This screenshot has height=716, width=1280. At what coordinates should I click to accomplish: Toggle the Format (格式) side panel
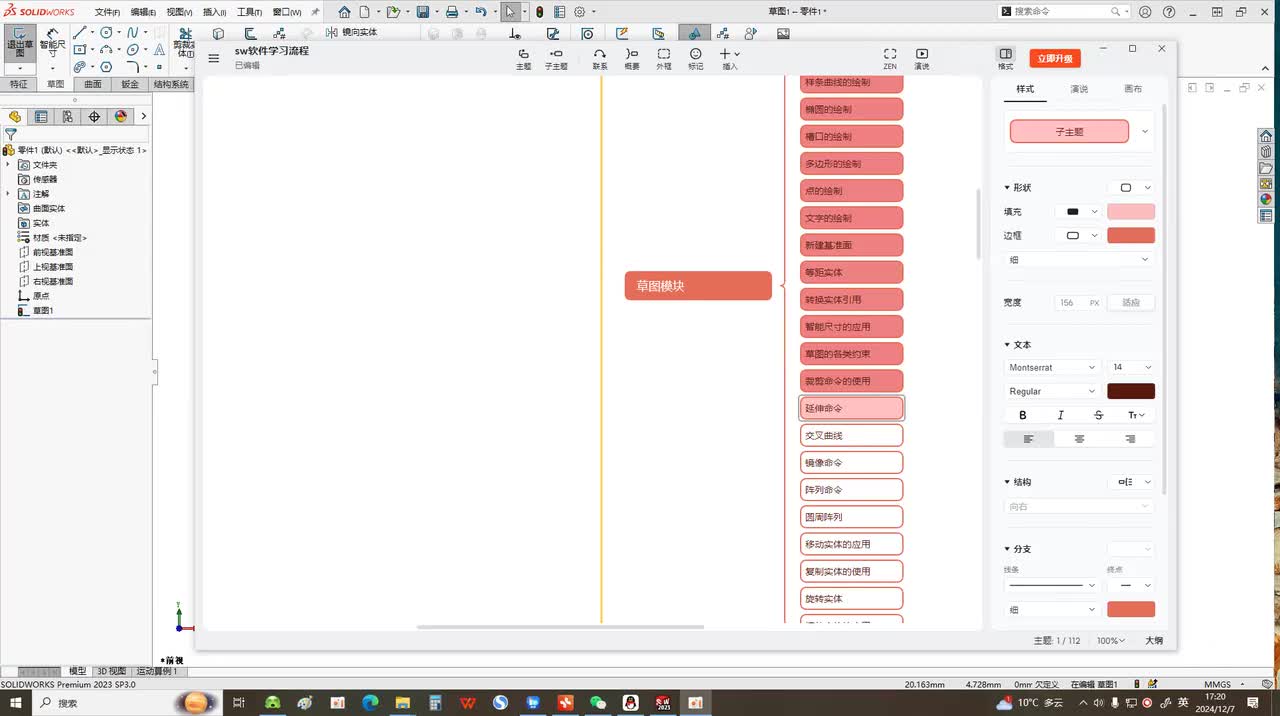pos(1005,58)
